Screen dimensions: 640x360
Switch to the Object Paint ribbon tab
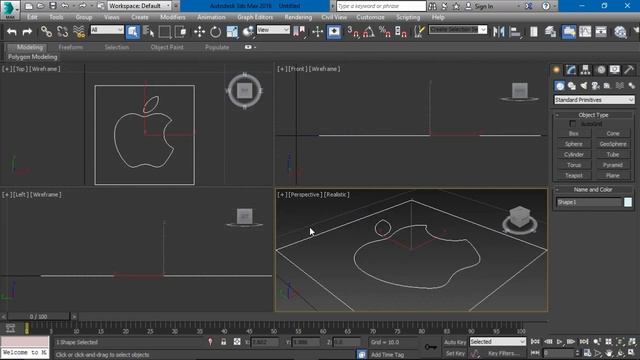[x=167, y=47]
